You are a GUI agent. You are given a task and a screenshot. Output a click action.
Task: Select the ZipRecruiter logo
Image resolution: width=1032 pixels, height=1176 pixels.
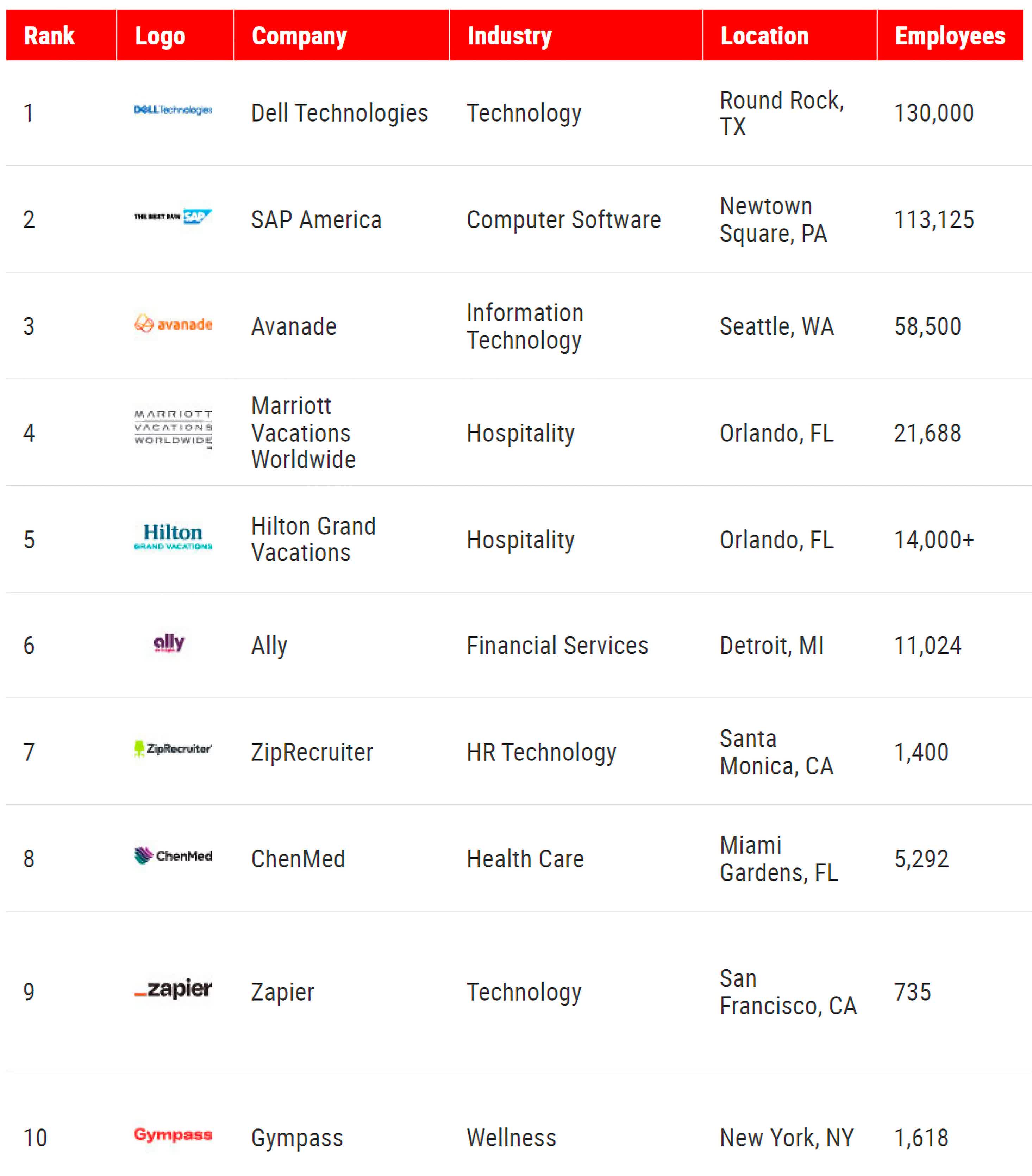pyautogui.click(x=173, y=748)
